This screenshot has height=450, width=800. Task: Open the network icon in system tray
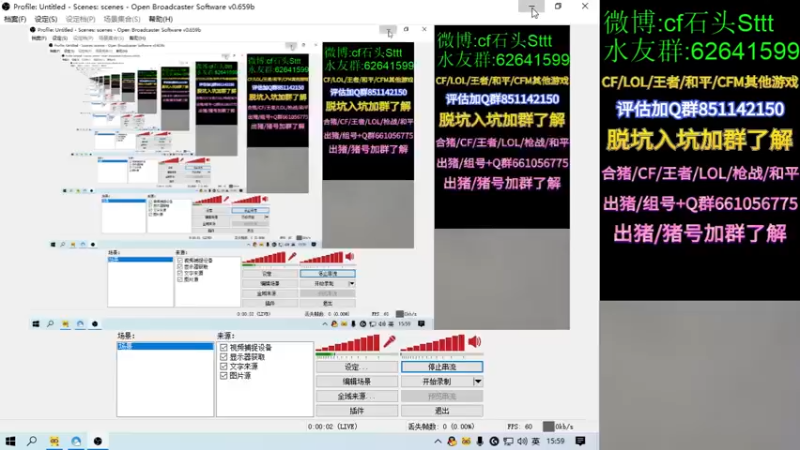pyautogui.click(x=508, y=441)
